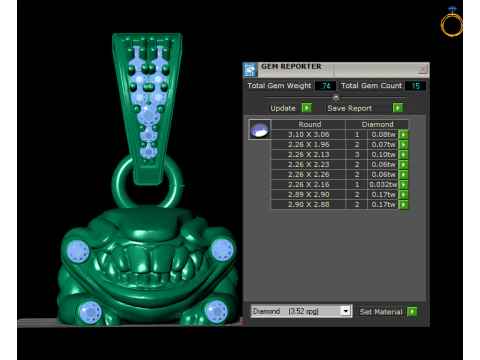Select the 2.26 X 2.26 size cell

[x=308, y=174]
